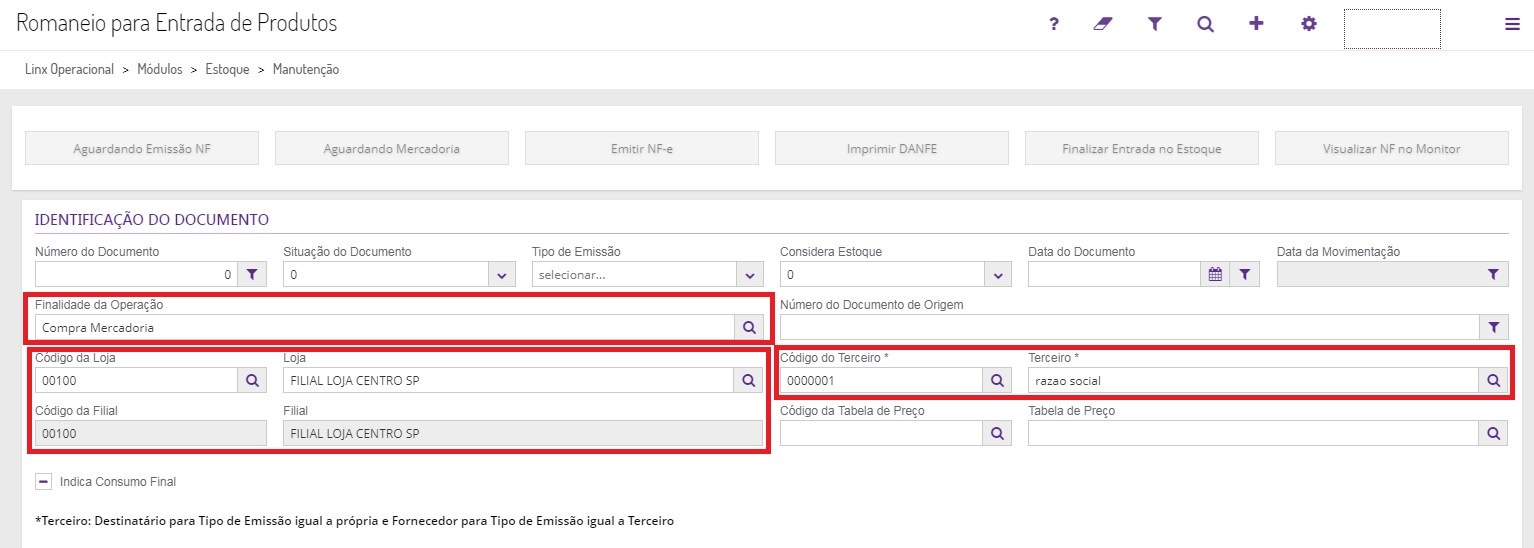Go to Estoque in breadcrumb
The width and height of the screenshot is (1534, 548).
[227, 70]
